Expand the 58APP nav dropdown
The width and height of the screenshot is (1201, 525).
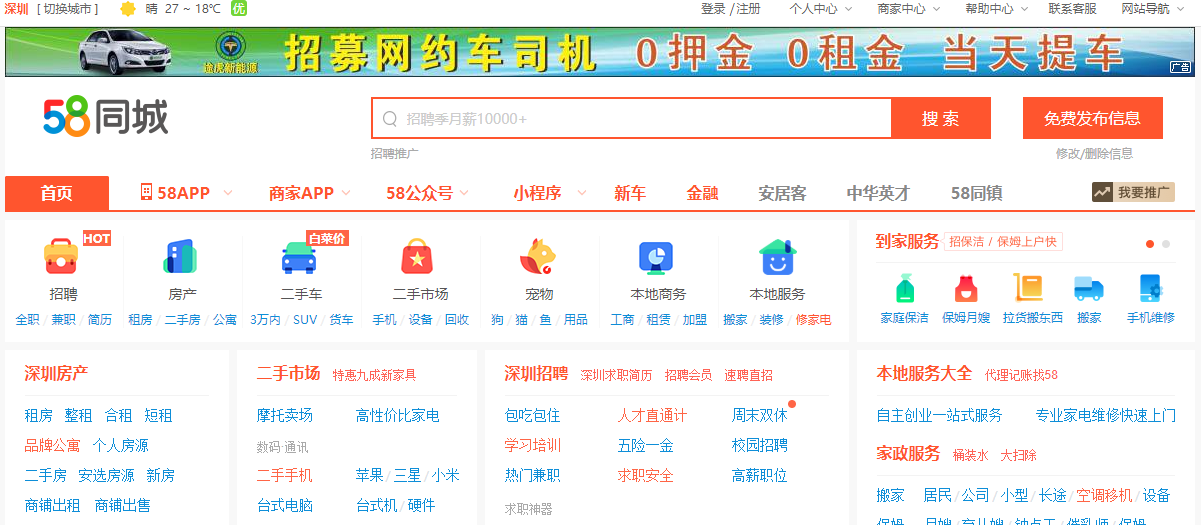click(227, 193)
